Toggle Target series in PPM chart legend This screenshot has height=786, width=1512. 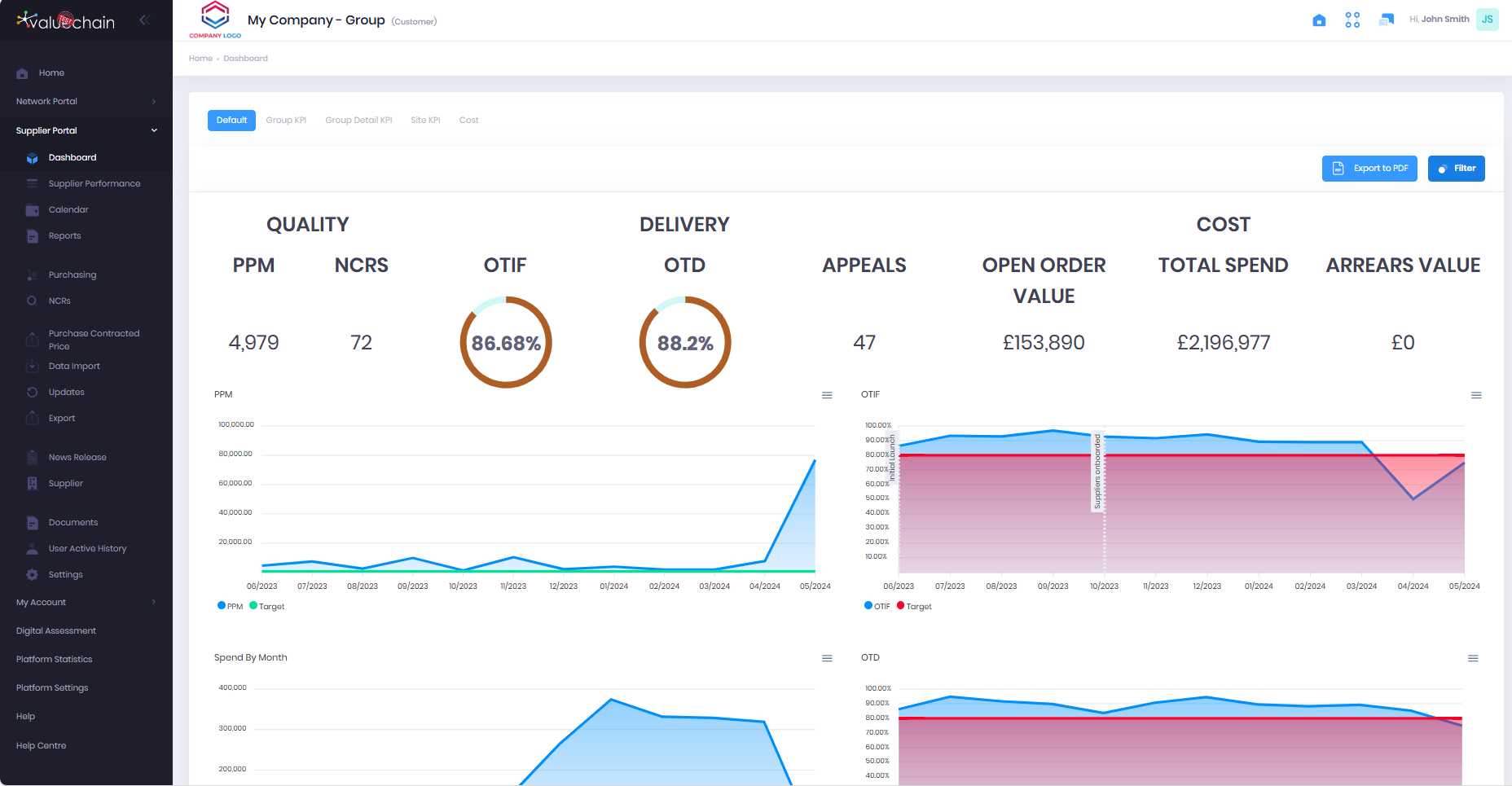(267, 606)
